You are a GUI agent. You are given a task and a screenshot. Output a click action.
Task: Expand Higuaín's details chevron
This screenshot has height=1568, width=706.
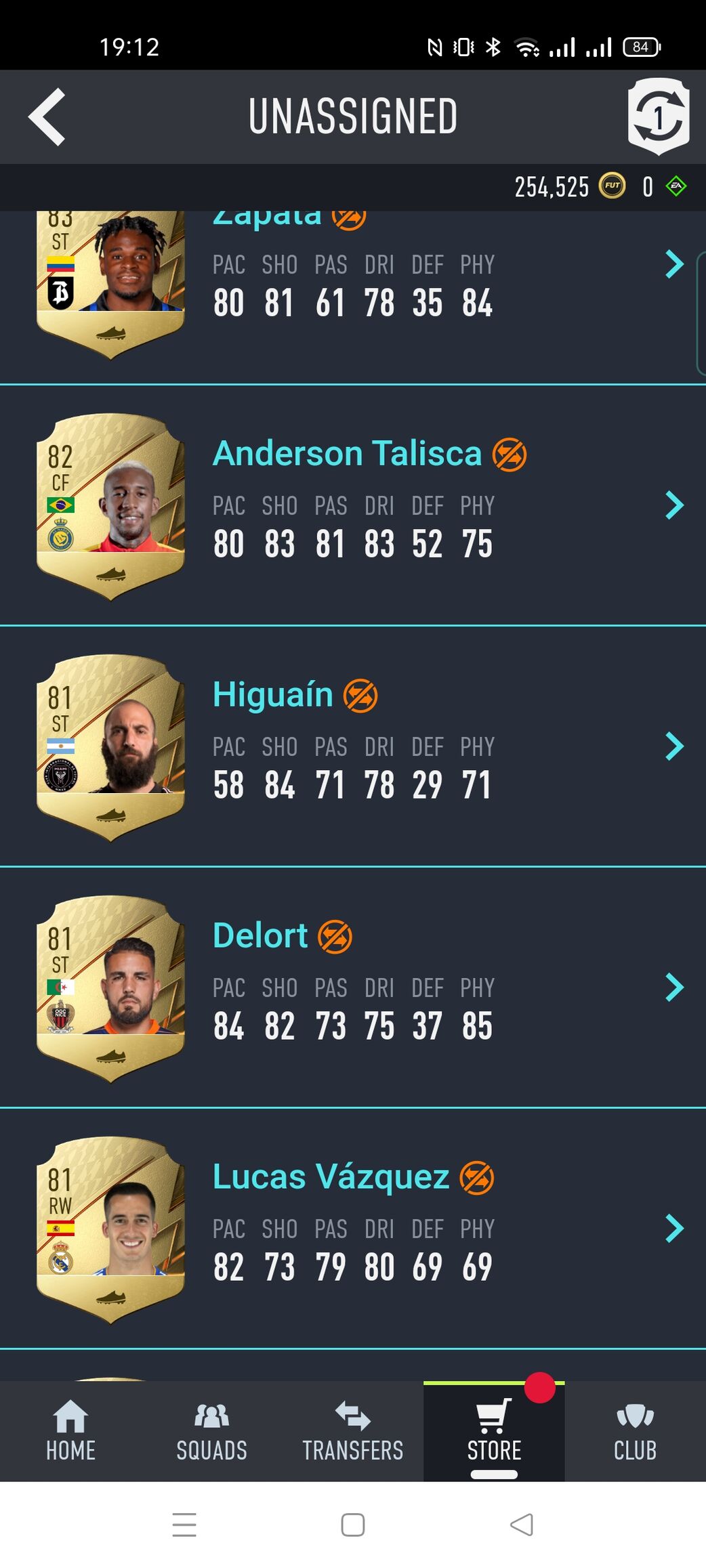(674, 746)
